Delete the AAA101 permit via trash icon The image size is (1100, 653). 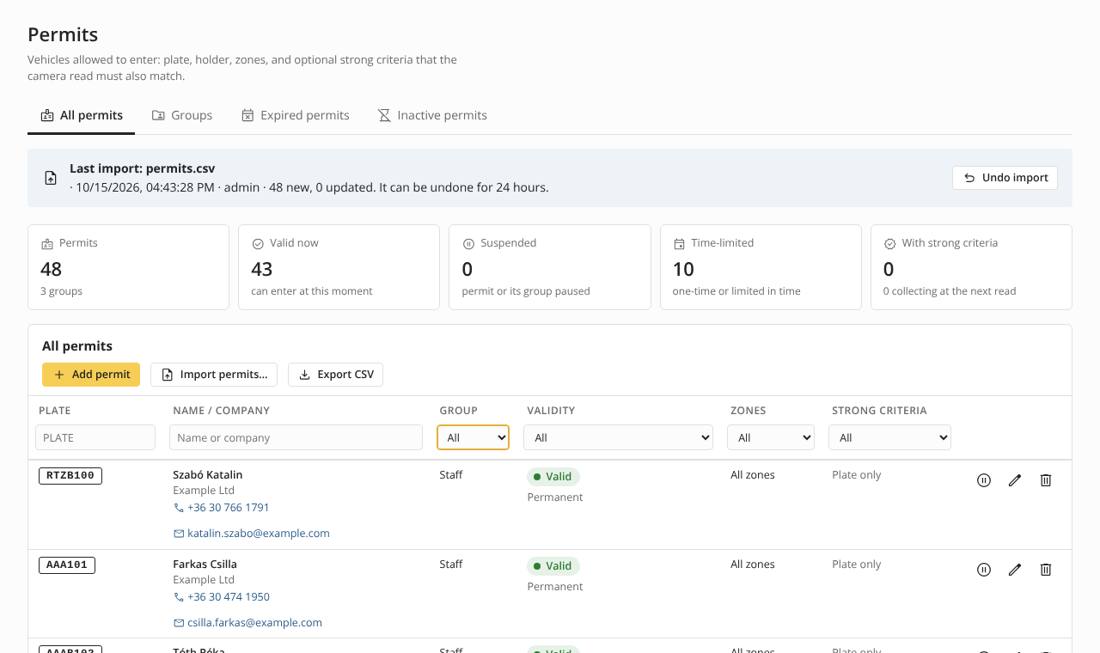tap(1045, 570)
